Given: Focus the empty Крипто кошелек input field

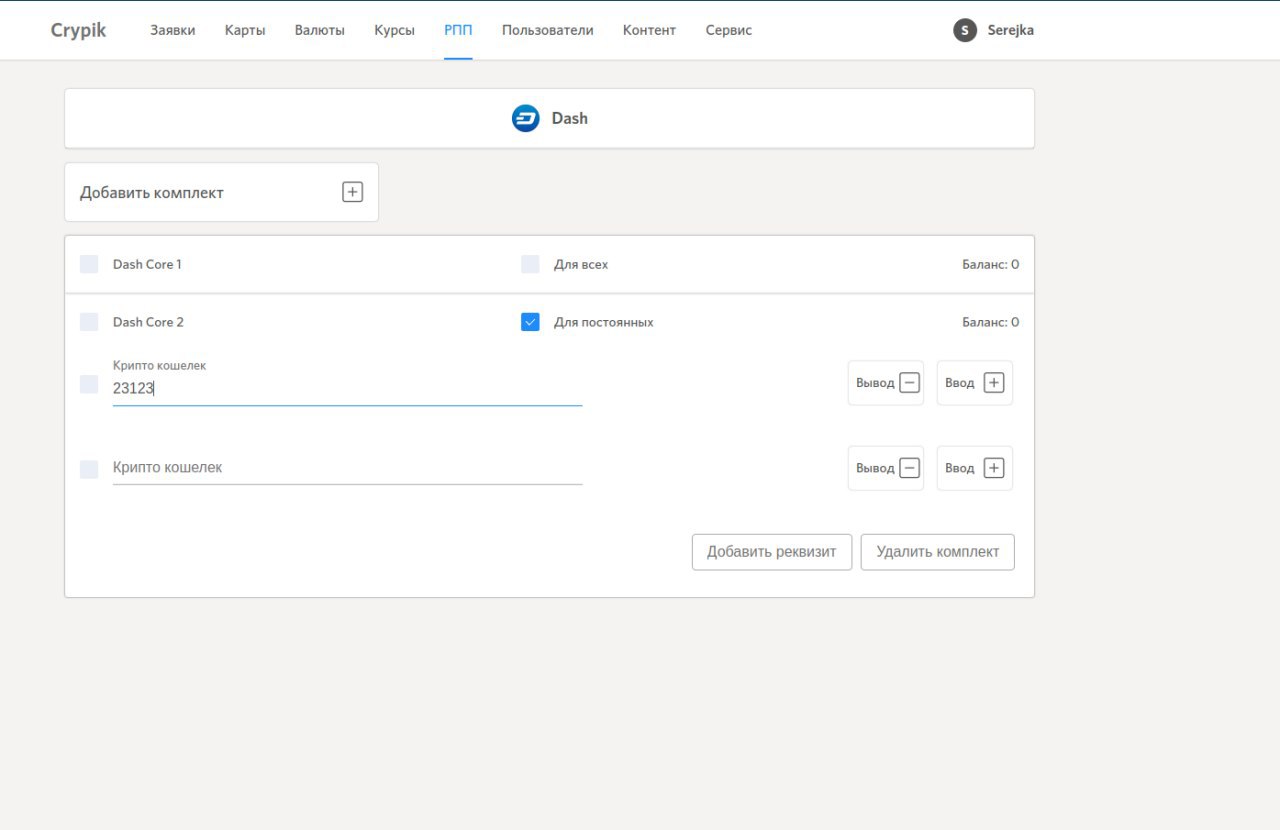Looking at the screenshot, I should point(347,468).
